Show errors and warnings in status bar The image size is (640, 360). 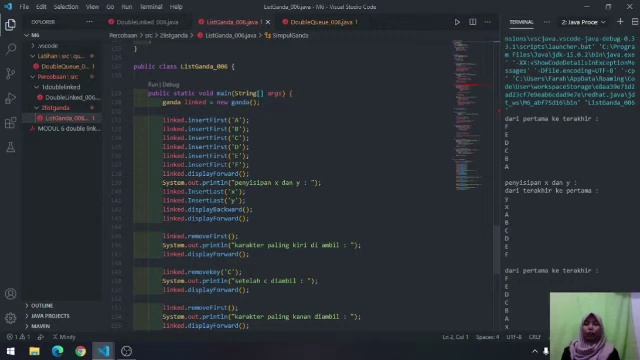coord(18,337)
